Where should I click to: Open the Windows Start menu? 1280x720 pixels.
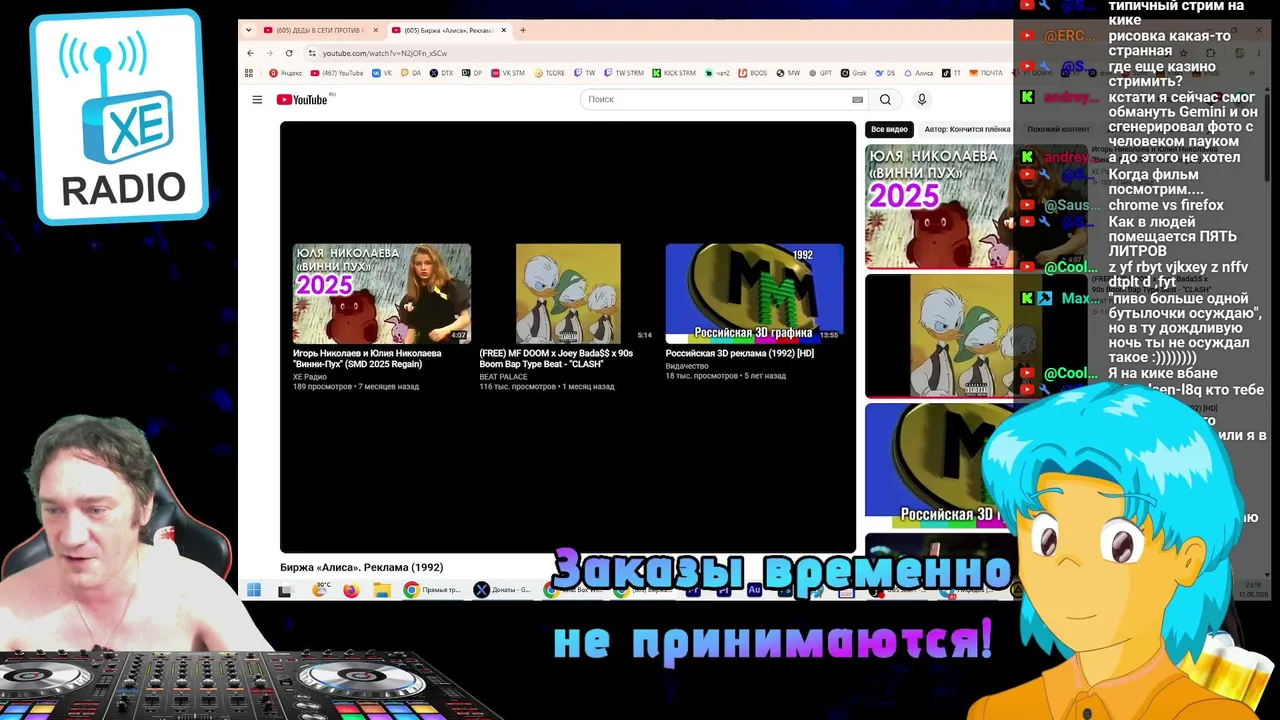point(254,590)
